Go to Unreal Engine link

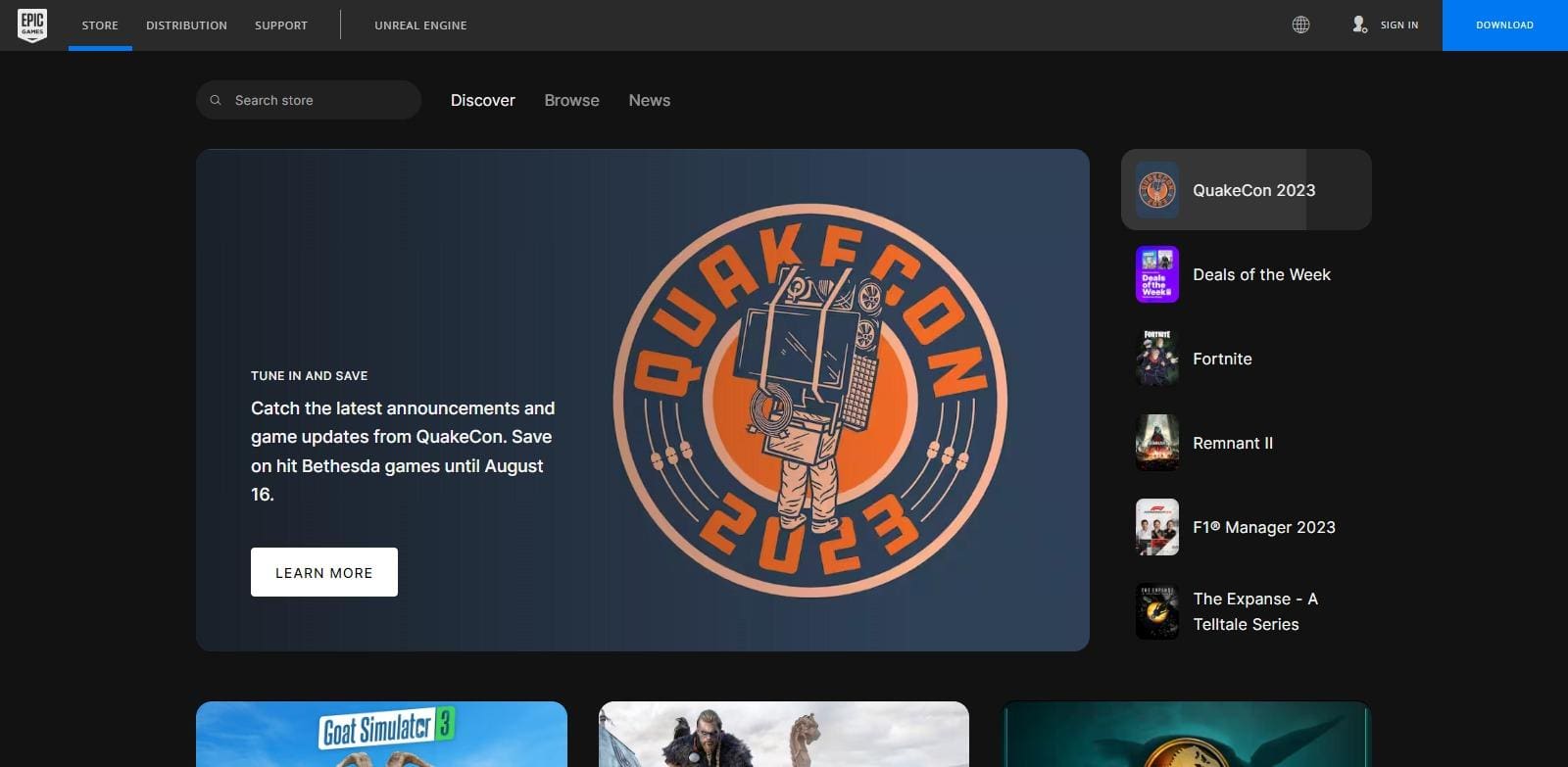point(420,25)
